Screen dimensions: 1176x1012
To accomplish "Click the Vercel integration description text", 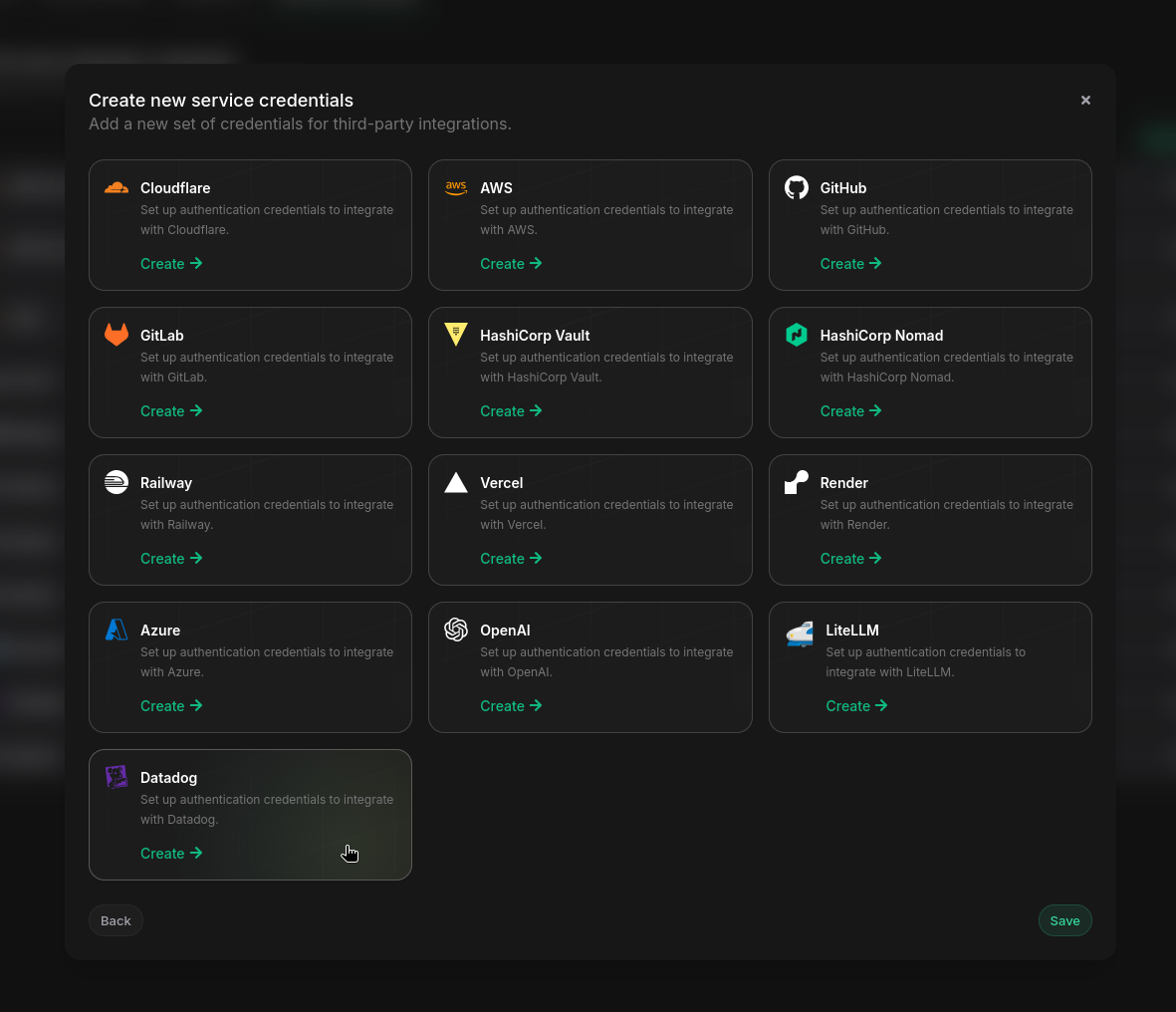I will point(606,515).
